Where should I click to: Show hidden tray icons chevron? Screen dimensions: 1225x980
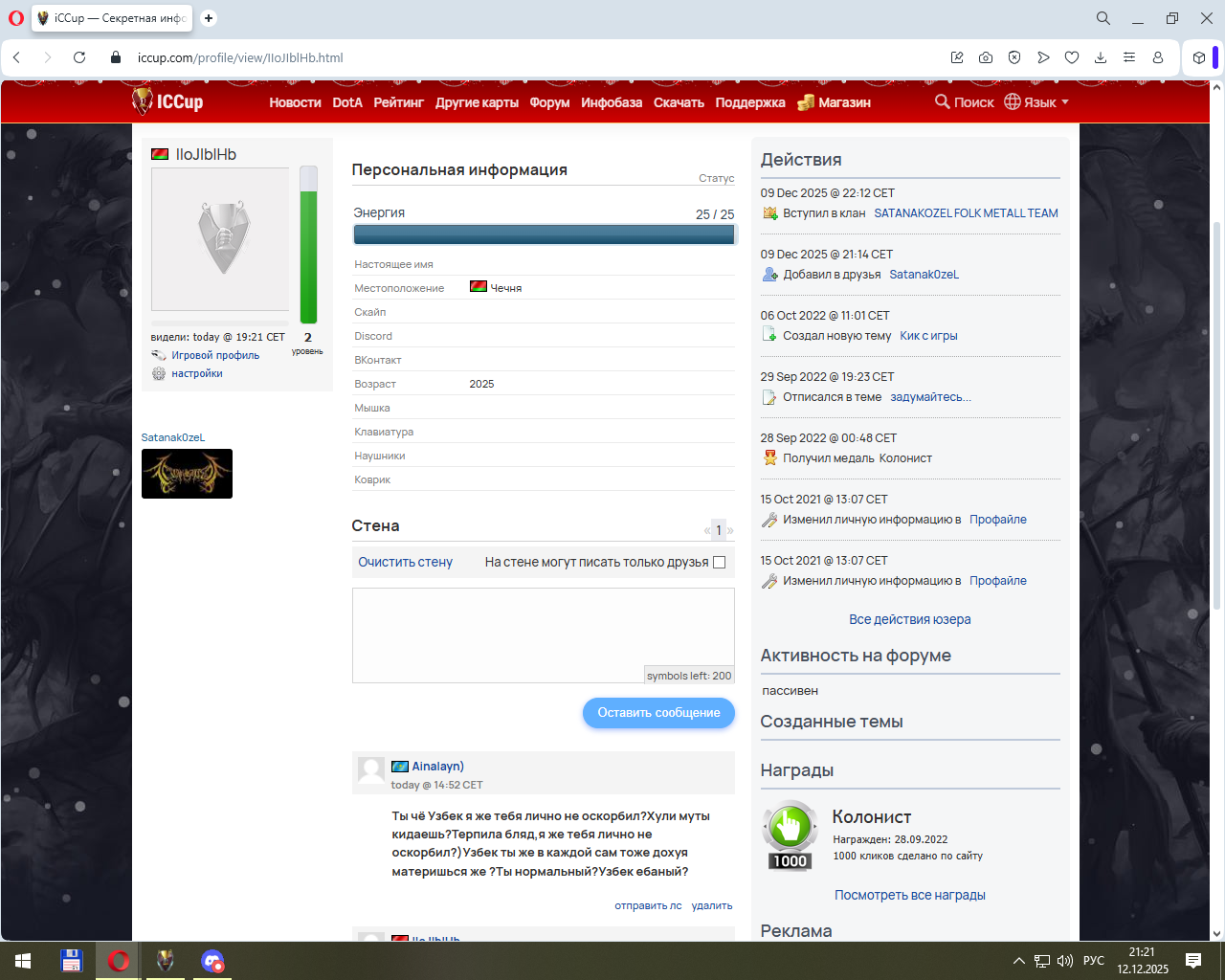click(x=1019, y=961)
